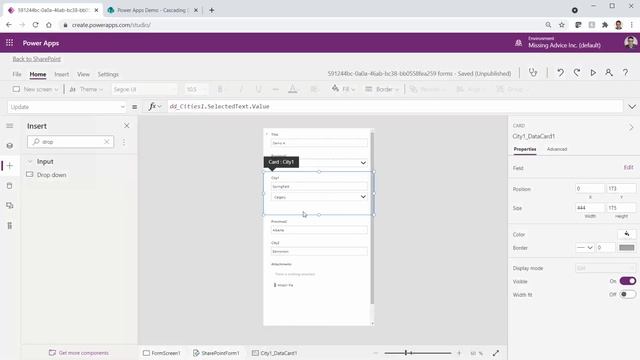
Task: Open the Update property dropdown
Action: coord(67,107)
